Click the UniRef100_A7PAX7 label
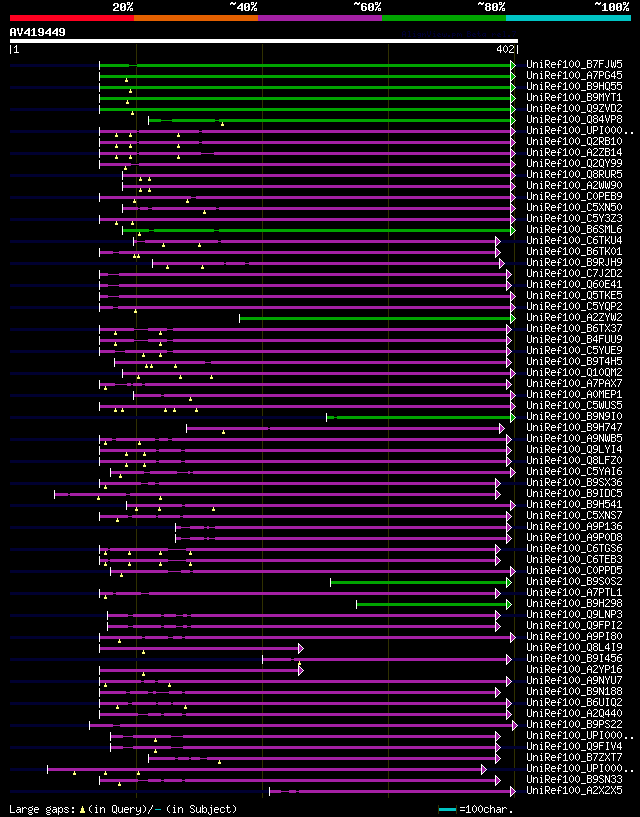Image resolution: width=640 pixels, height=817 pixels. [574, 383]
